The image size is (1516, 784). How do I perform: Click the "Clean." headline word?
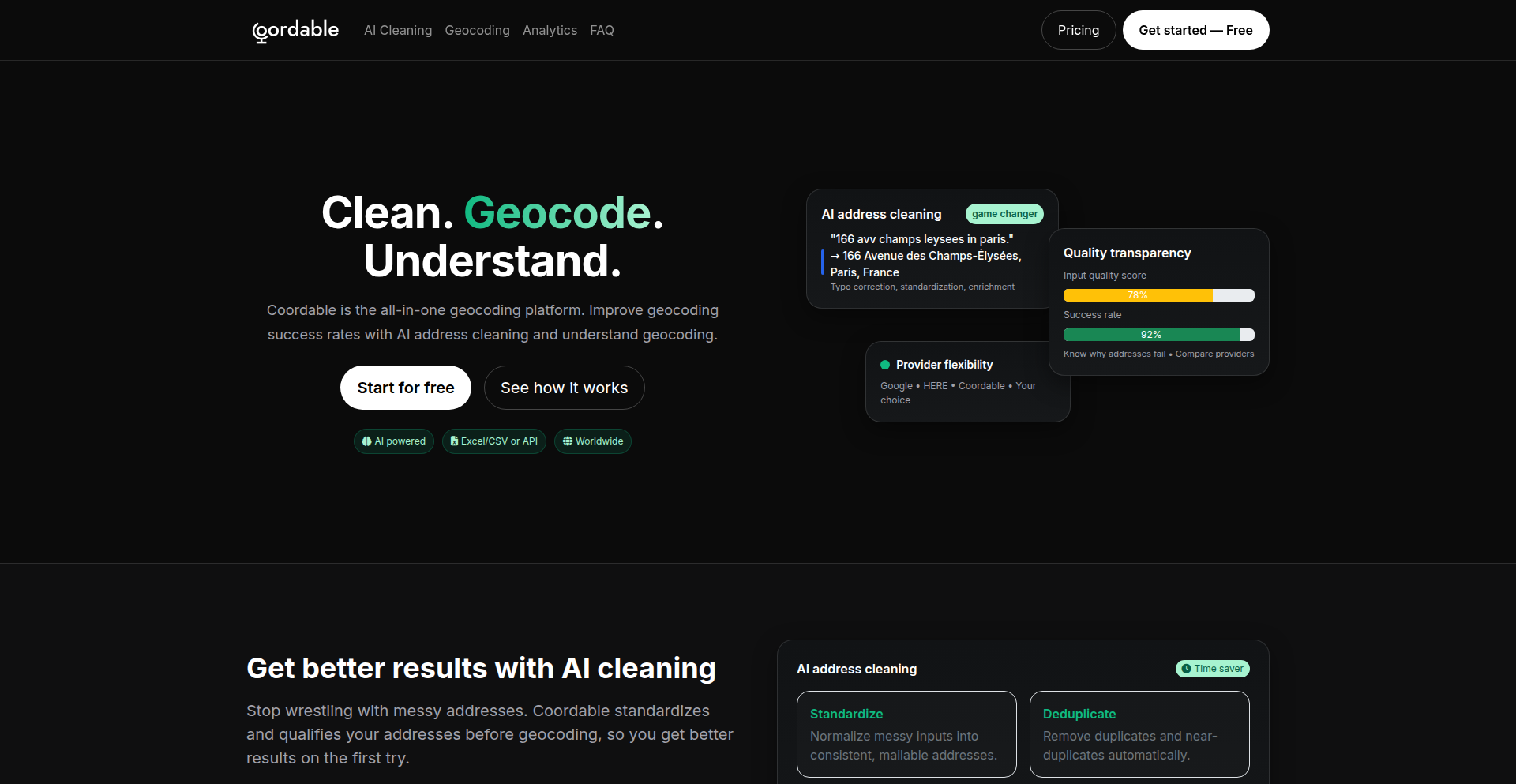click(387, 213)
